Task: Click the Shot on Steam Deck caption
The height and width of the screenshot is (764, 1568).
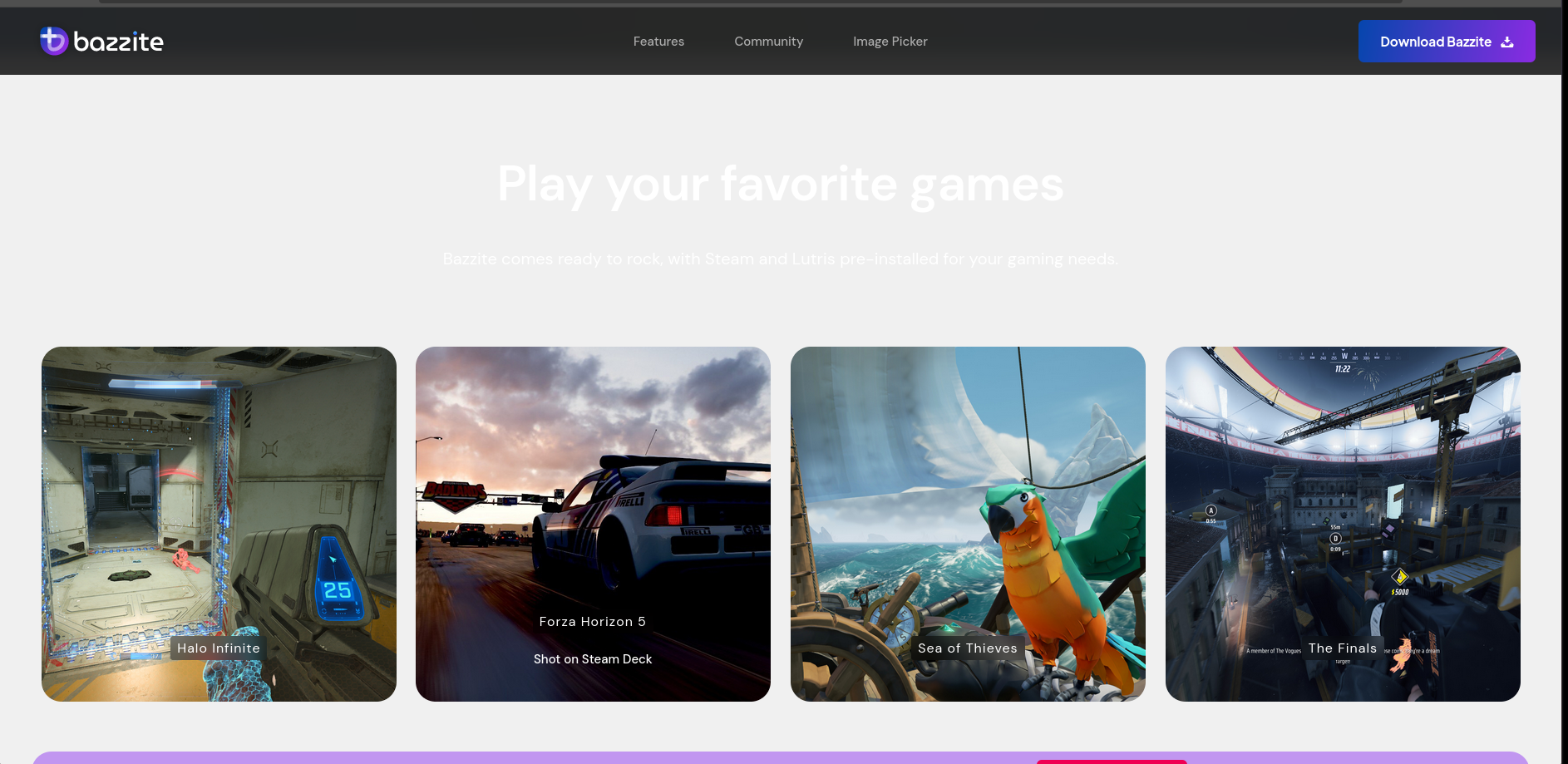Action: [x=593, y=659]
